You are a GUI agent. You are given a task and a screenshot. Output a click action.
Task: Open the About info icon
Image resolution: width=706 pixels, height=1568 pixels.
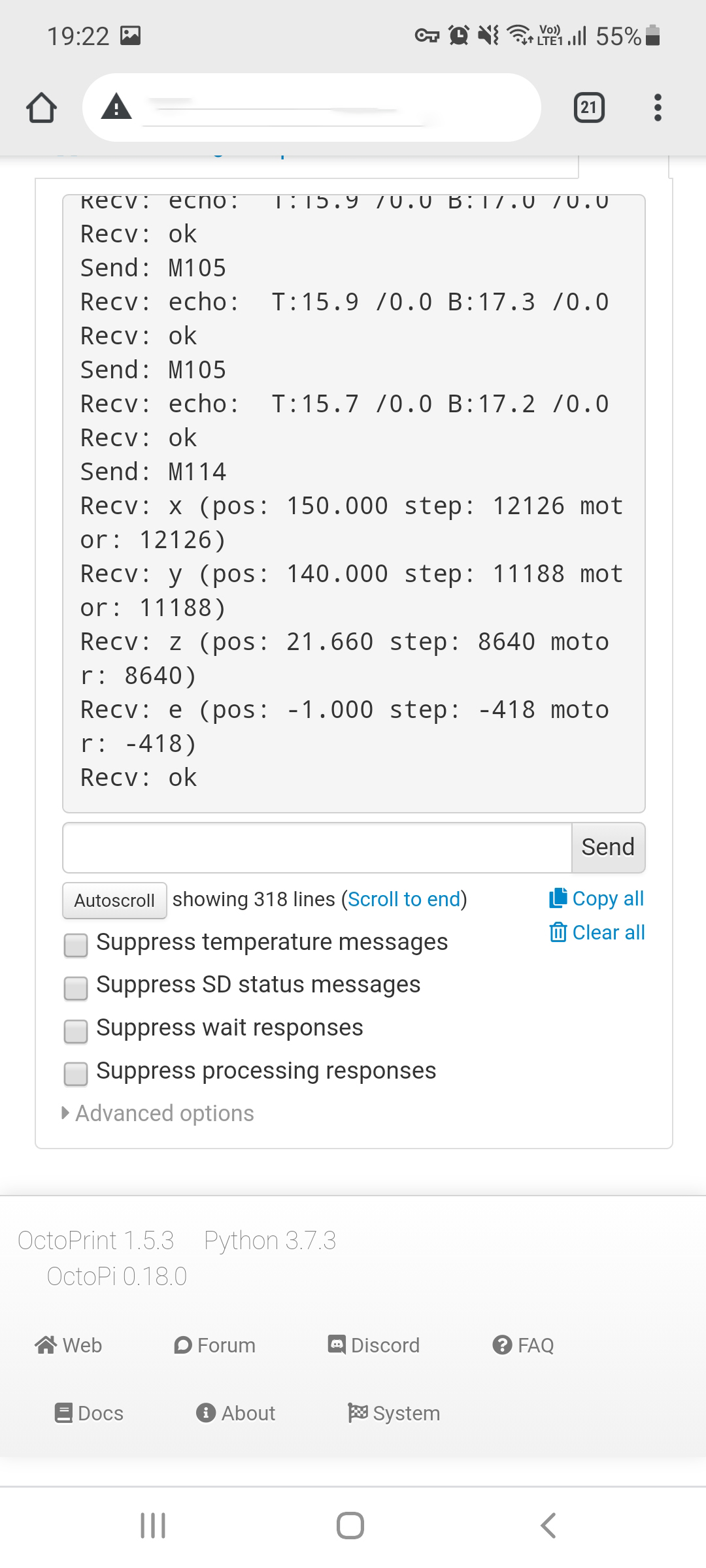click(207, 1413)
